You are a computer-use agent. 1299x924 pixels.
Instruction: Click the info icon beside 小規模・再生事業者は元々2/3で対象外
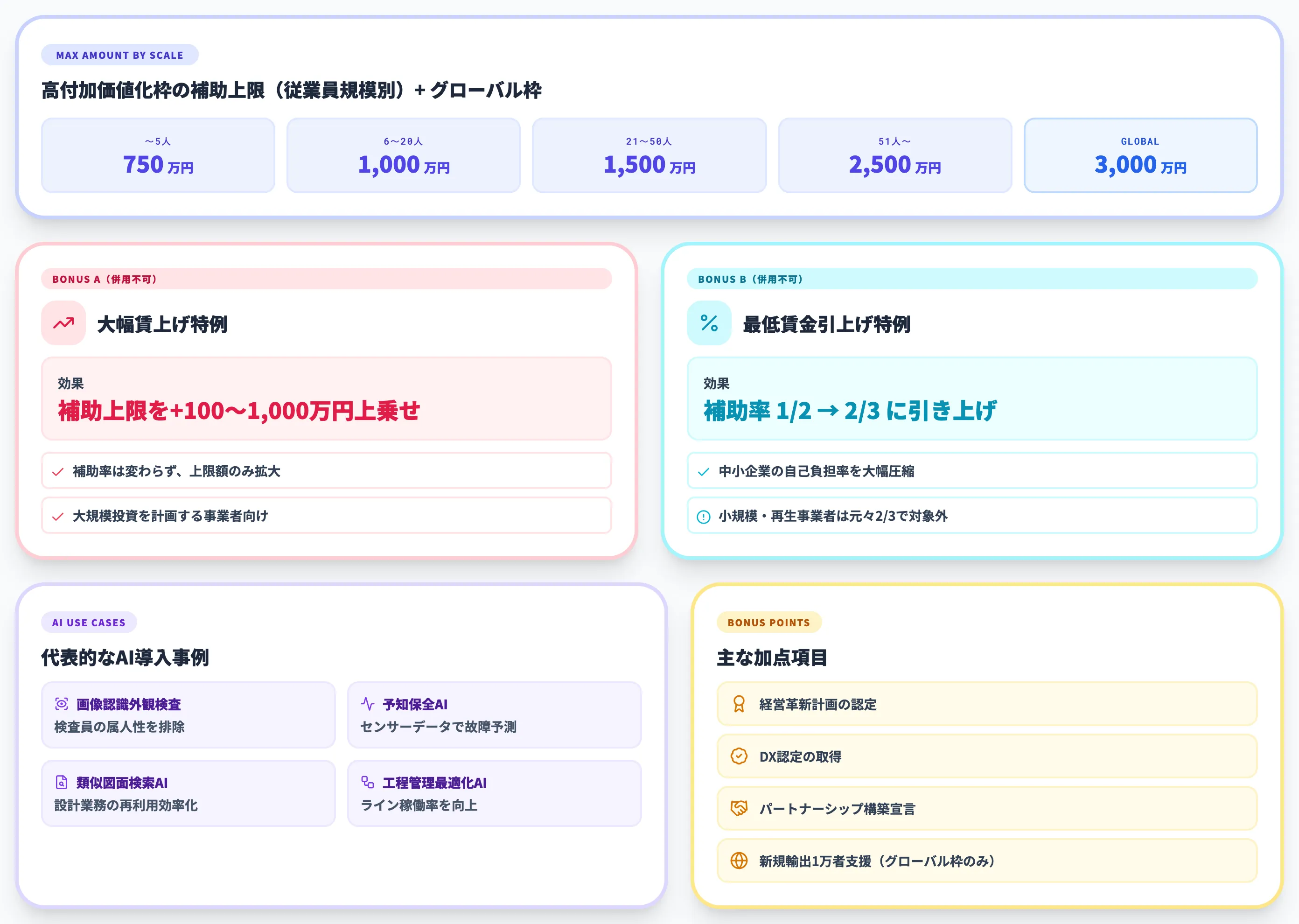pyautogui.click(x=704, y=516)
